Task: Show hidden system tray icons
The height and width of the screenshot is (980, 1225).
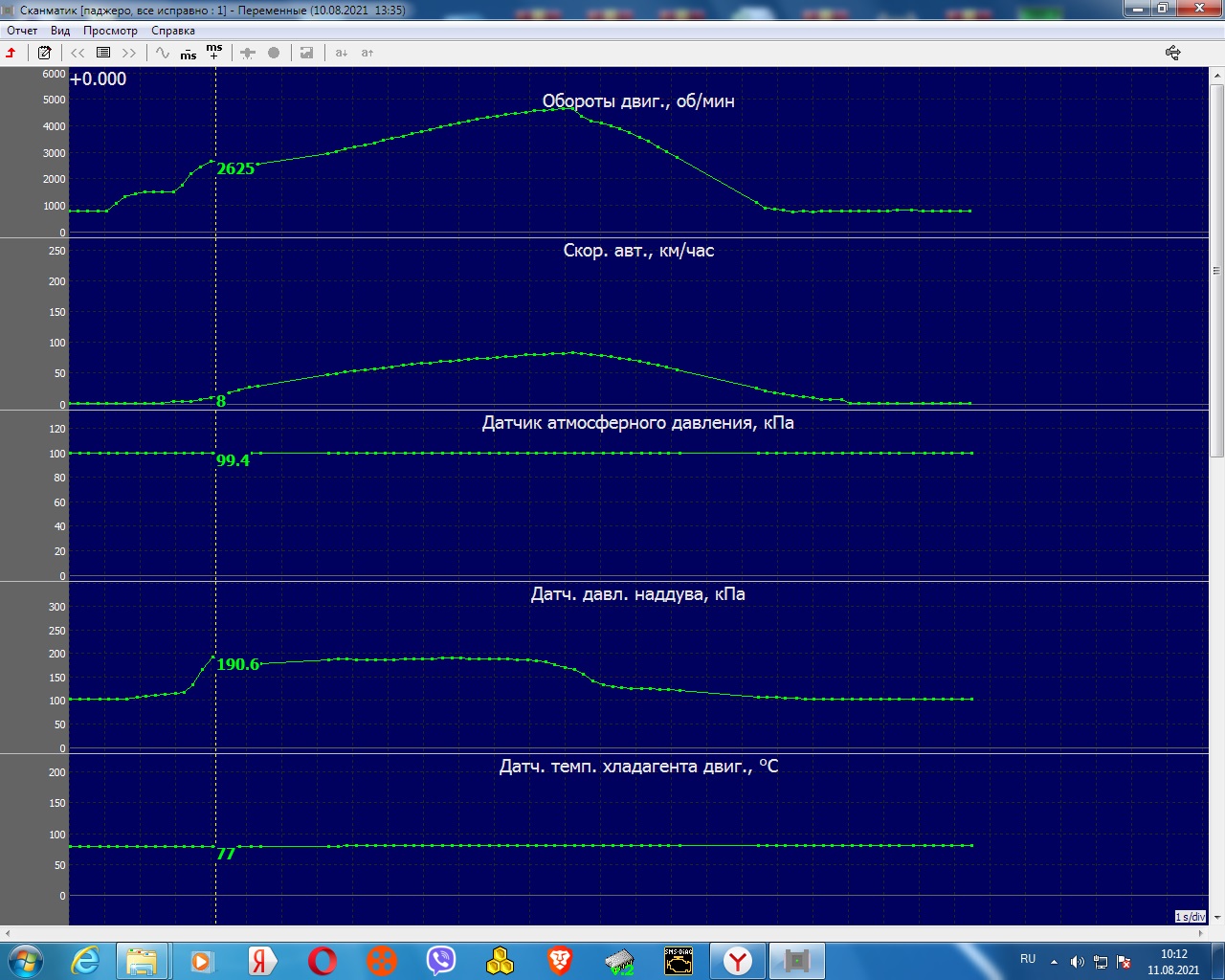Action: (1054, 962)
